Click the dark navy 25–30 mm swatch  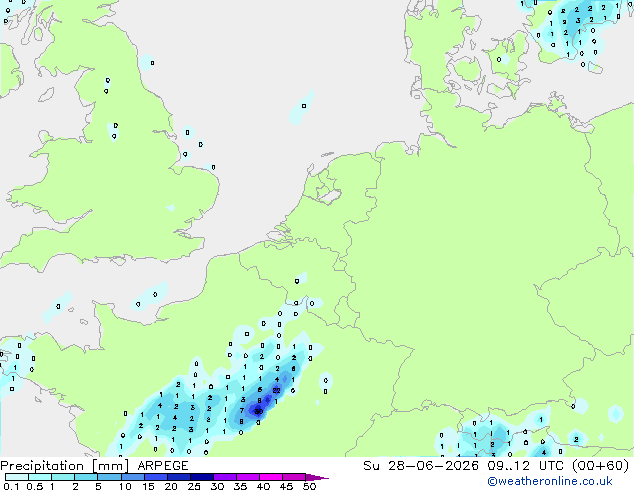pyautogui.click(x=202, y=477)
